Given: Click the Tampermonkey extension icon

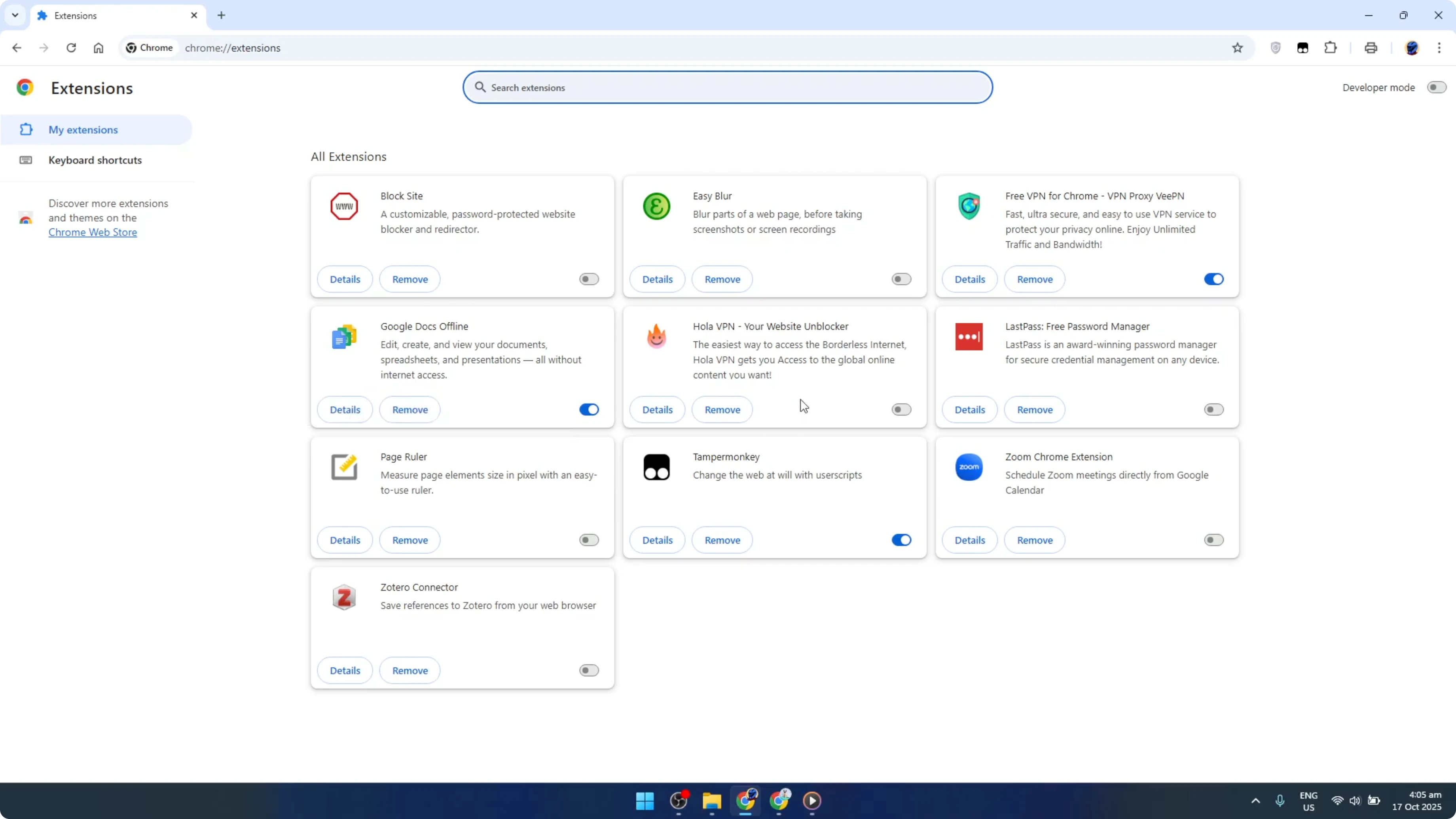Looking at the screenshot, I should (x=656, y=467).
